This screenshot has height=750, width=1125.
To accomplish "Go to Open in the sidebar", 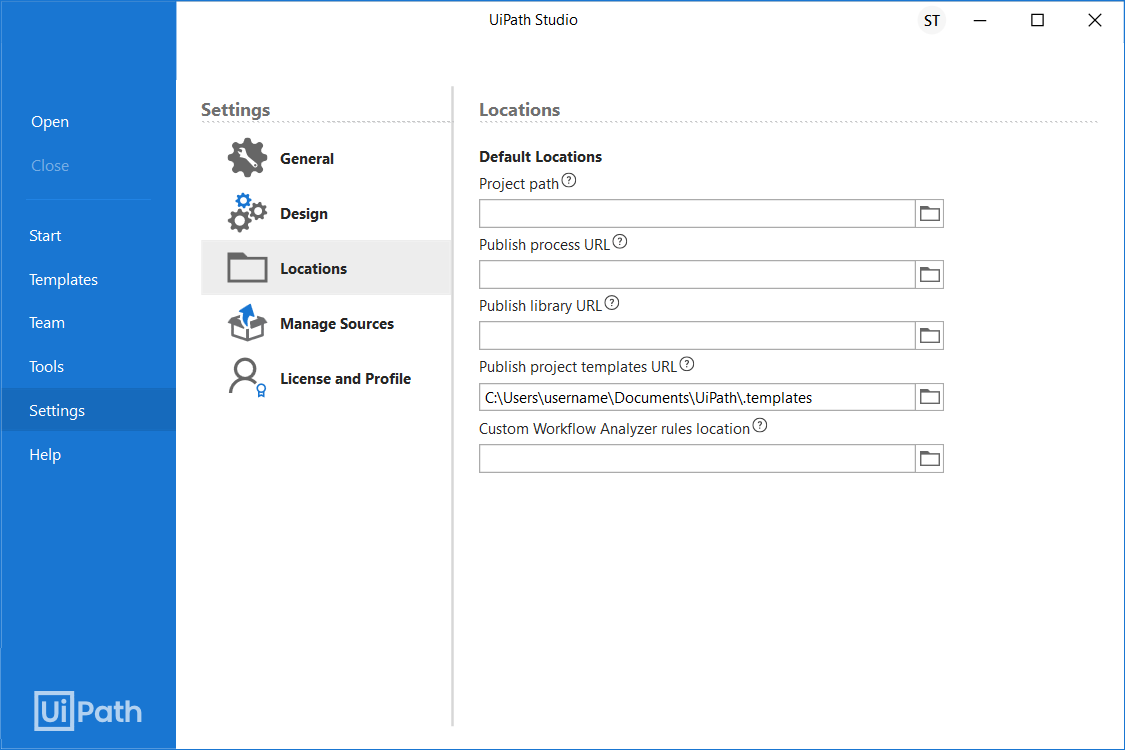I will click(x=50, y=121).
